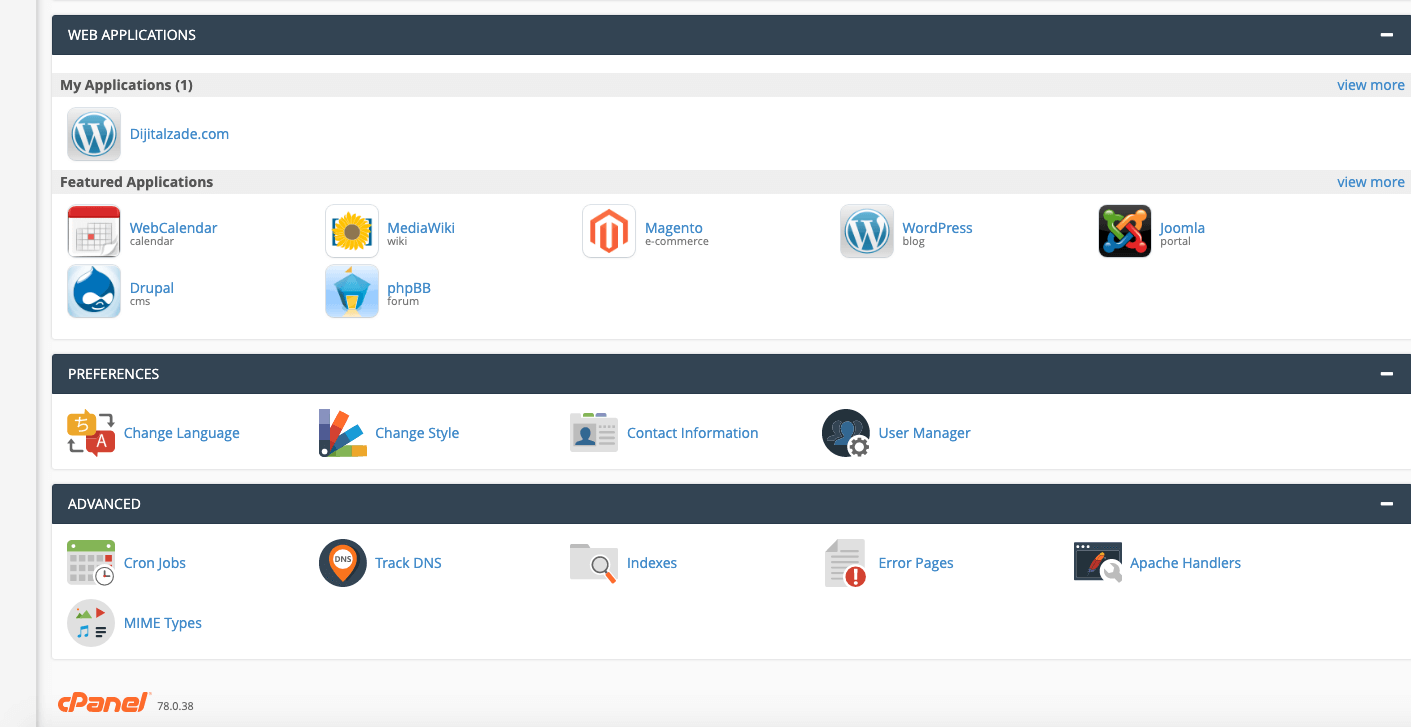Image resolution: width=1411 pixels, height=727 pixels.
Task: Open the Track DNS text link
Action: point(408,563)
